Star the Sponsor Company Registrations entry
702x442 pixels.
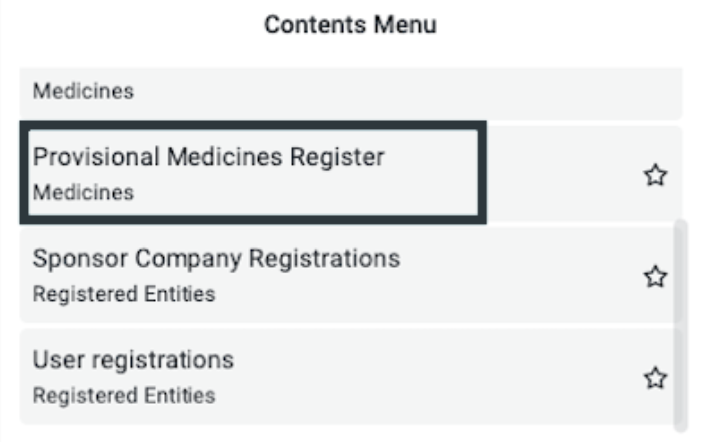[655, 276]
